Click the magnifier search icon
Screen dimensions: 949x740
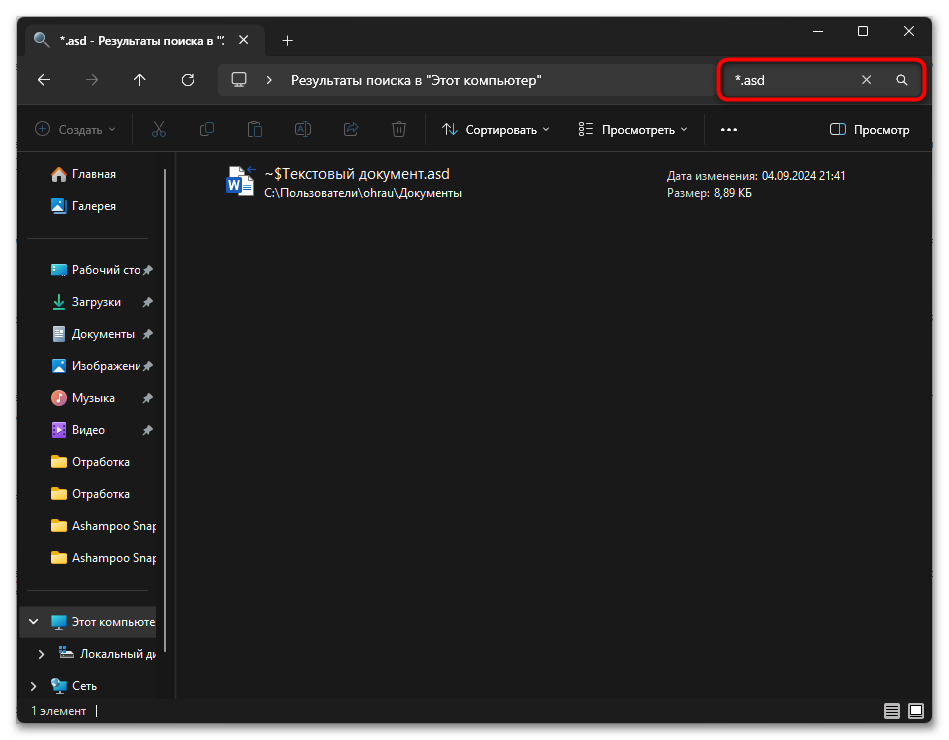(x=901, y=80)
